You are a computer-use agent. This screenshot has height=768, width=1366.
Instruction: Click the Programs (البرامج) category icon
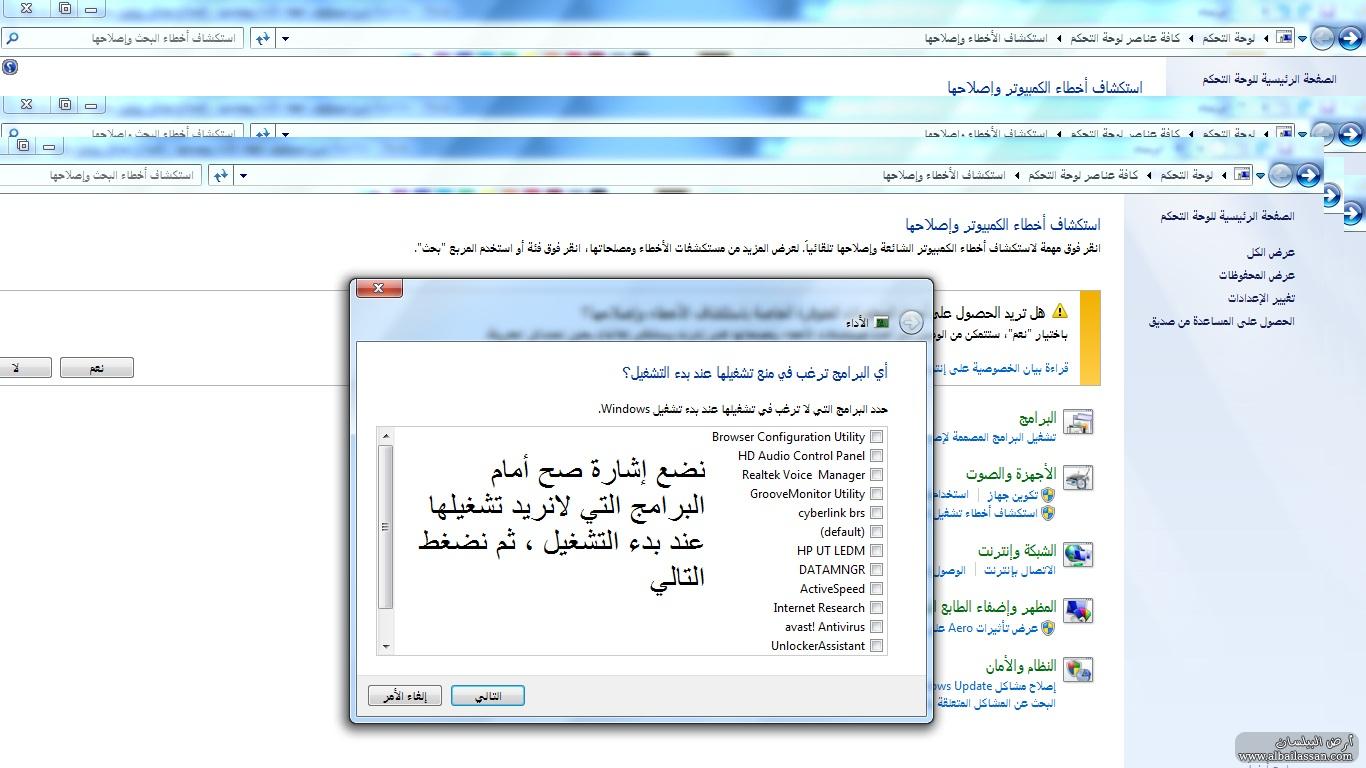pyautogui.click(x=1078, y=423)
